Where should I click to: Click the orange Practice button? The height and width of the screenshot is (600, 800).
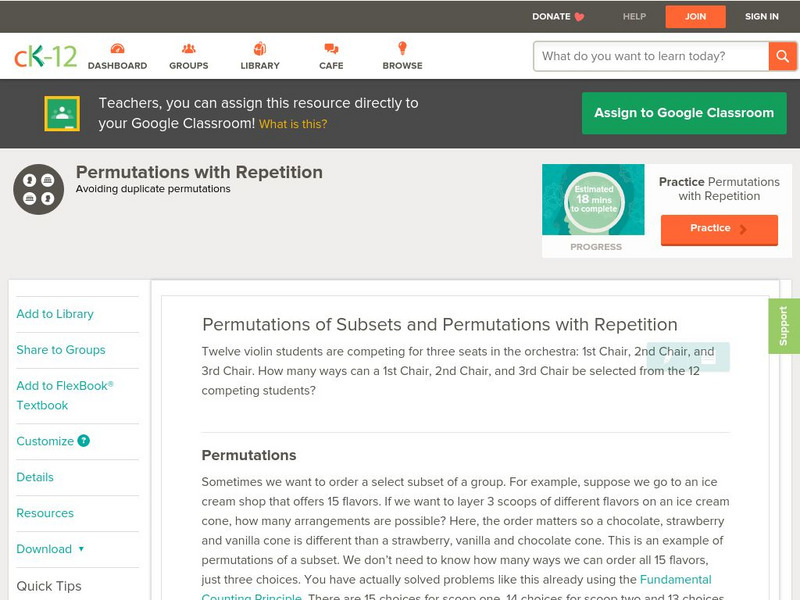coord(719,229)
